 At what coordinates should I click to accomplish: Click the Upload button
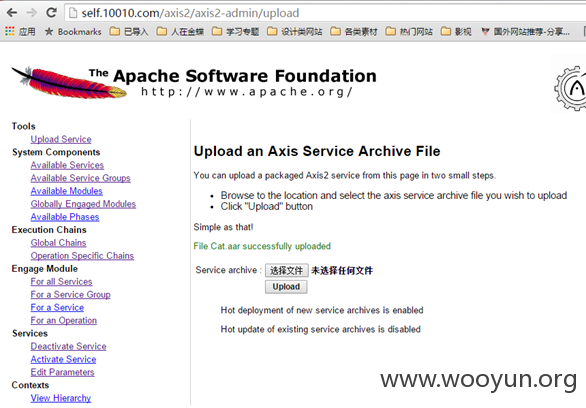[x=286, y=287]
